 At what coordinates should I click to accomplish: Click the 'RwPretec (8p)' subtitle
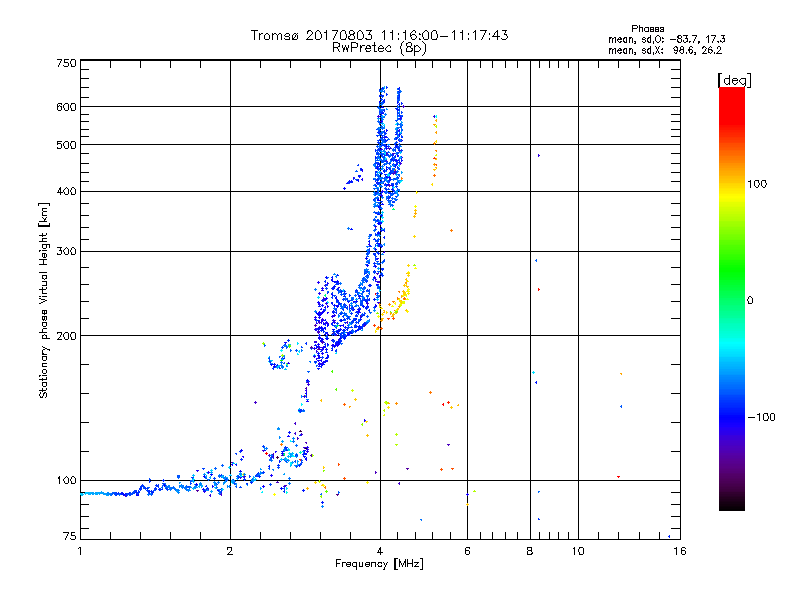pos(379,48)
